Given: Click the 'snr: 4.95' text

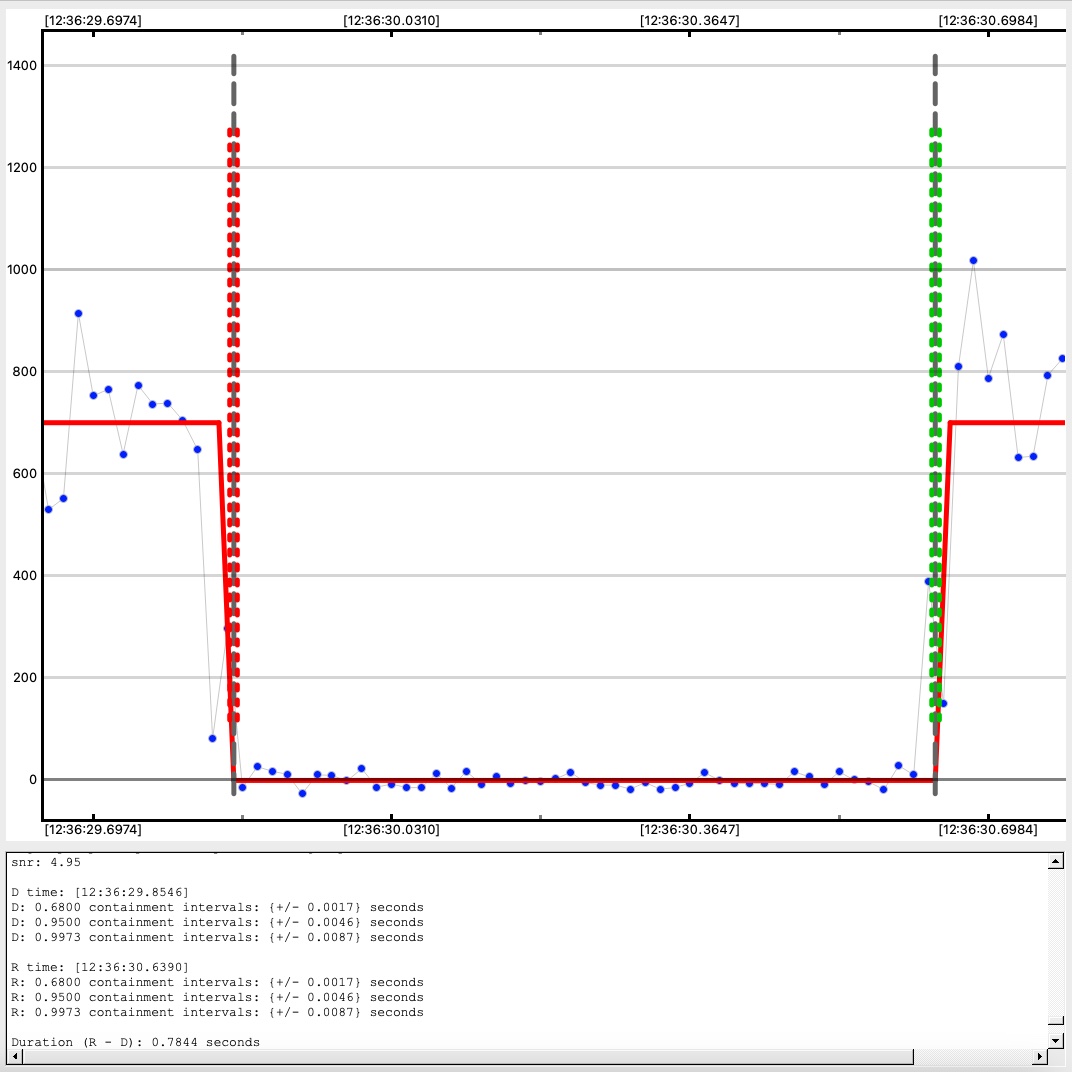Looking at the screenshot, I should pyautogui.click(x=46, y=862).
